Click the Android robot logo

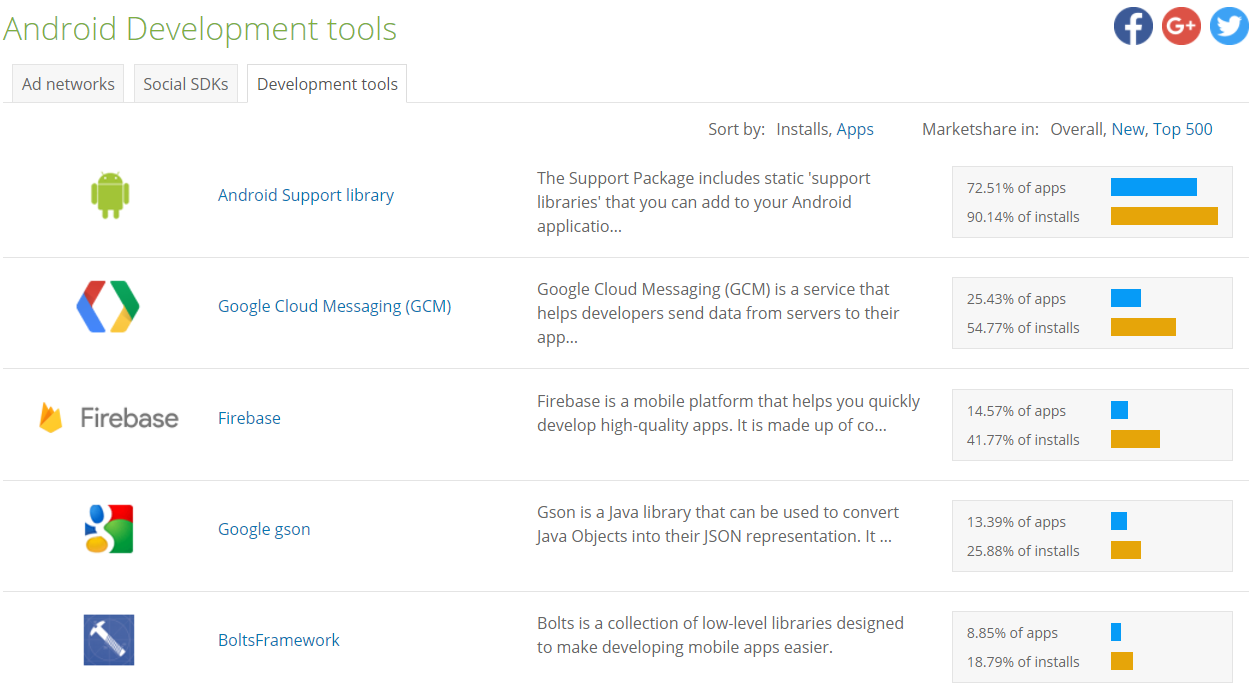109,195
